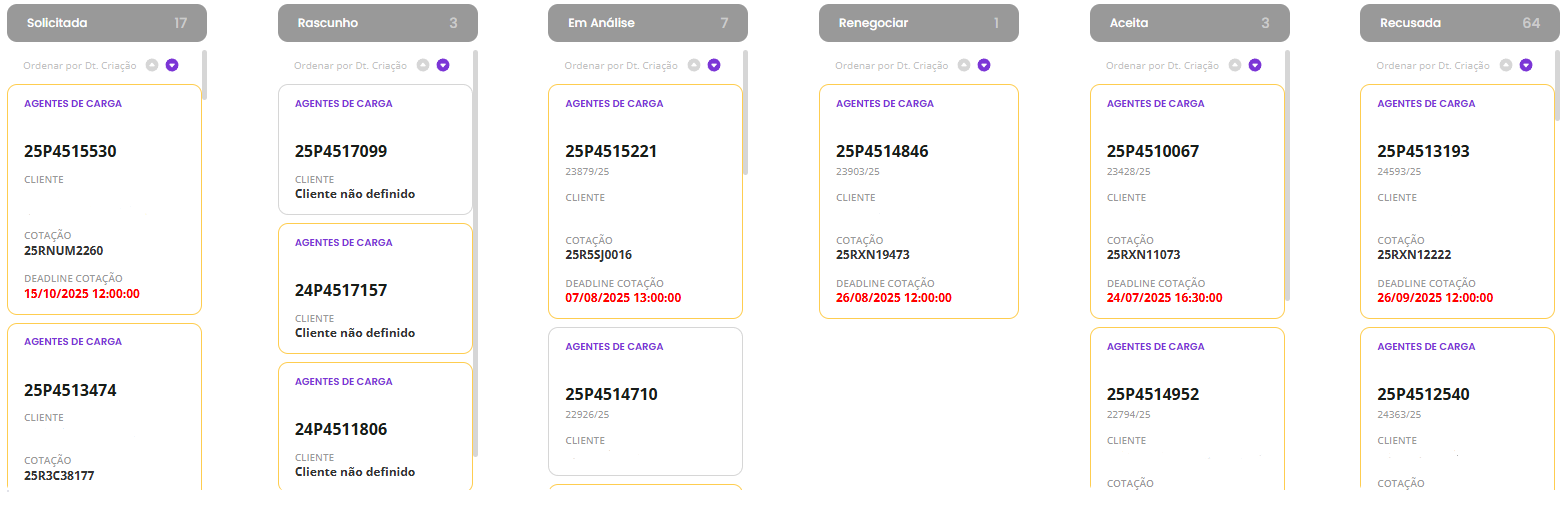This screenshot has height=518, width=1568.
Task: Open card 25P4513193 in Recusada
Action: click(x=1457, y=202)
